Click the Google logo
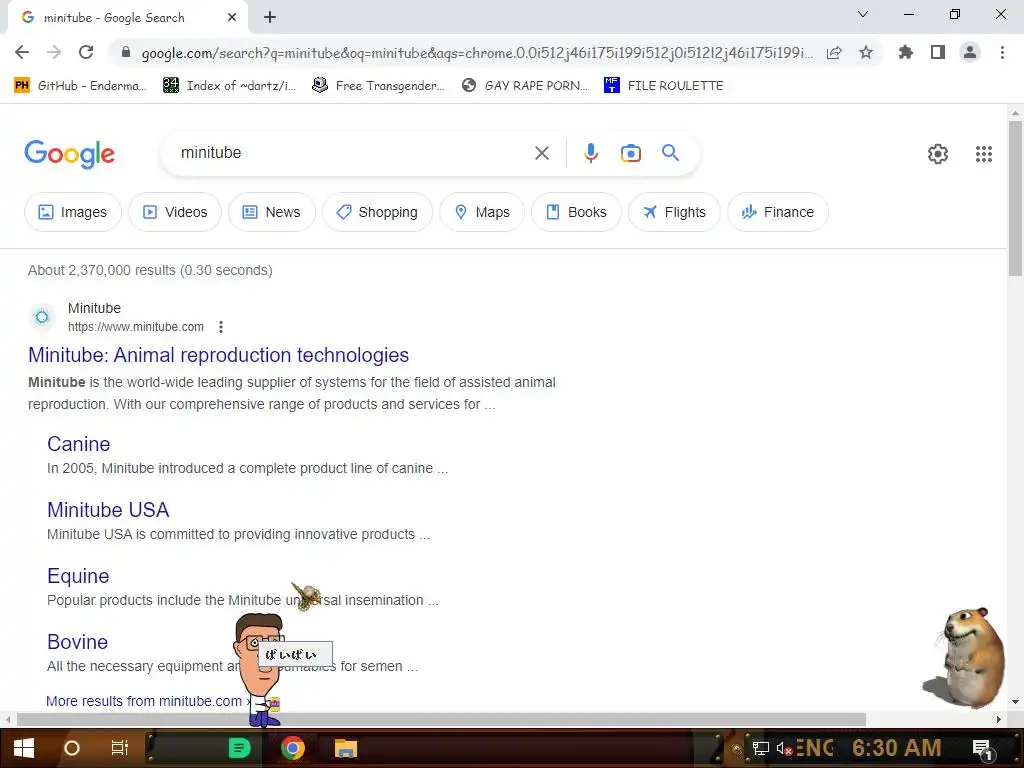This screenshot has height=768, width=1024. point(69,154)
